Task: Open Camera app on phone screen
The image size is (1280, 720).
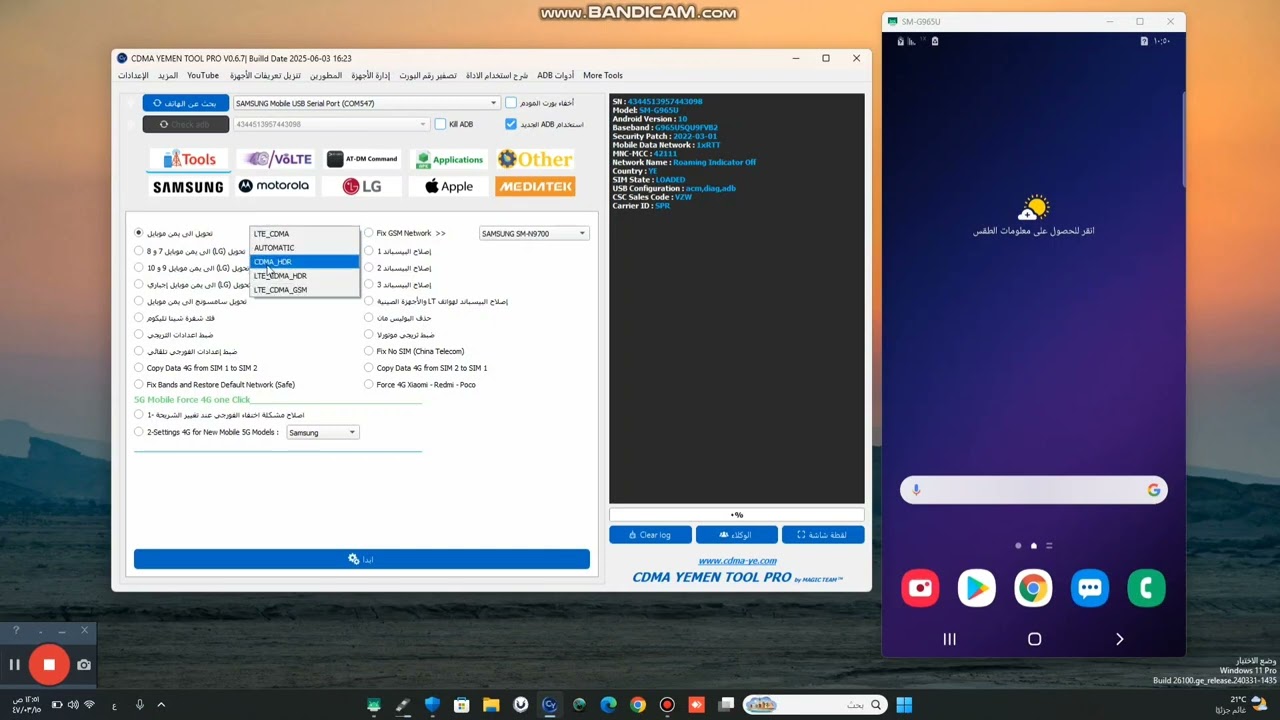Action: pyautogui.click(x=920, y=588)
